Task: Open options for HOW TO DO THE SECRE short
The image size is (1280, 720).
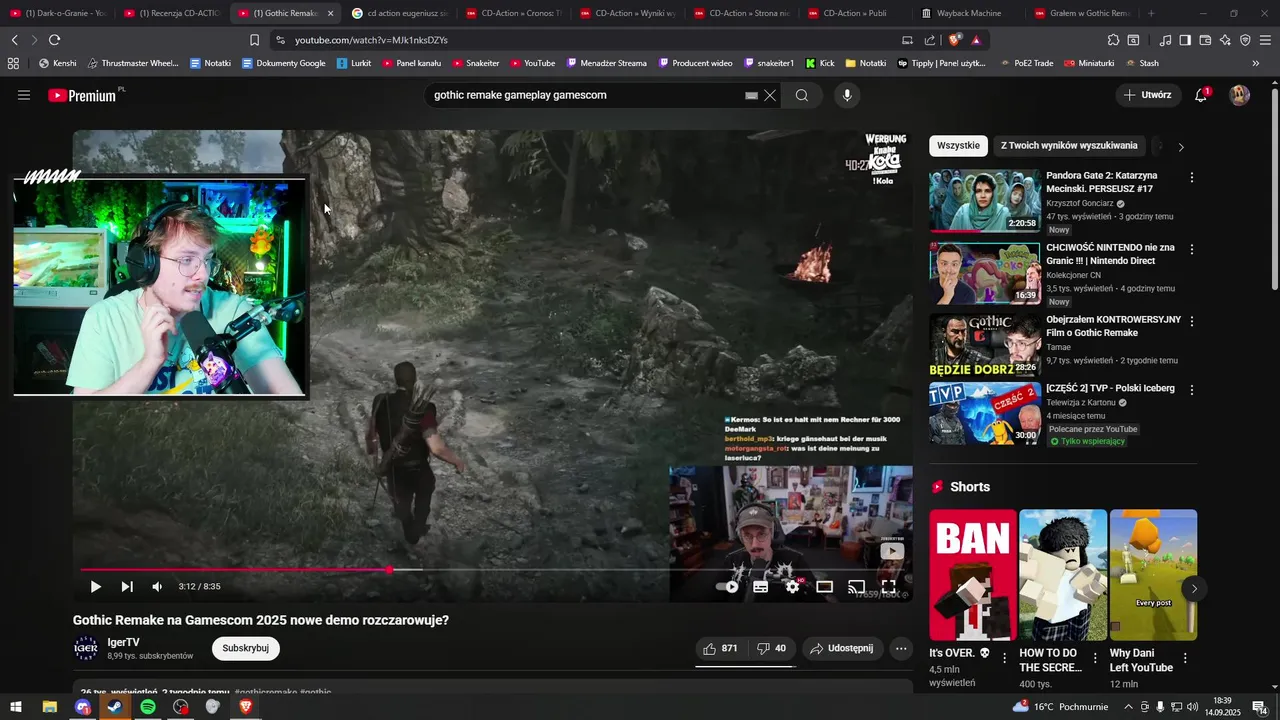Action: (x=1095, y=659)
